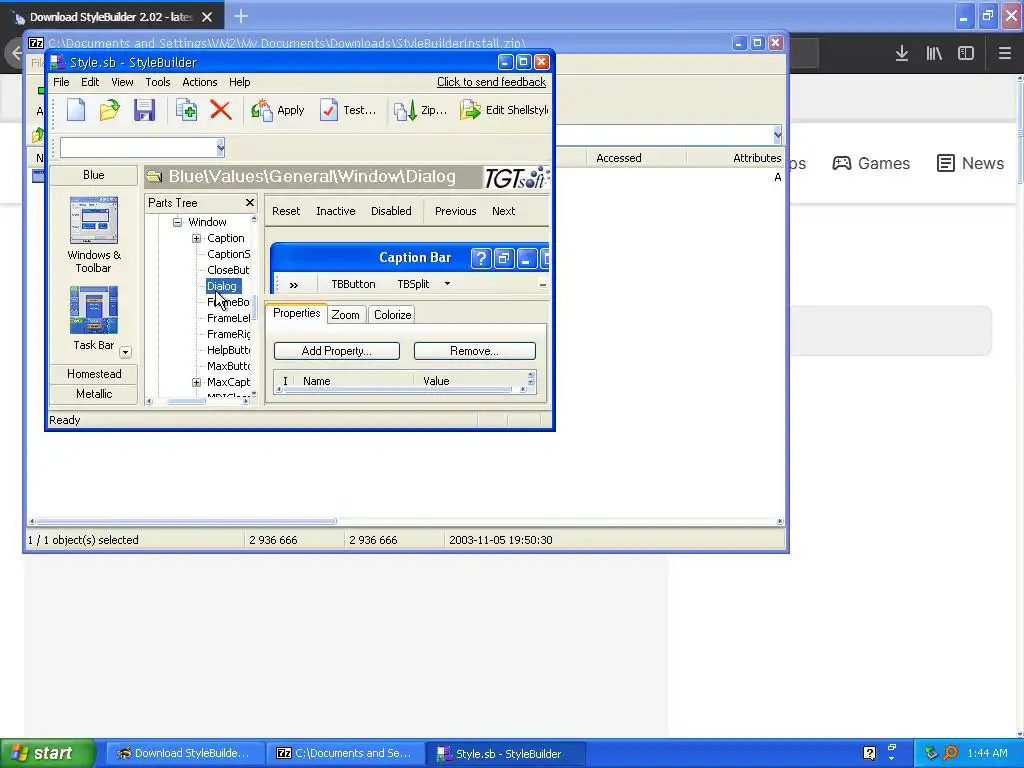This screenshot has width=1024, height=768.
Task: Select the Properties tab
Action: point(296,313)
